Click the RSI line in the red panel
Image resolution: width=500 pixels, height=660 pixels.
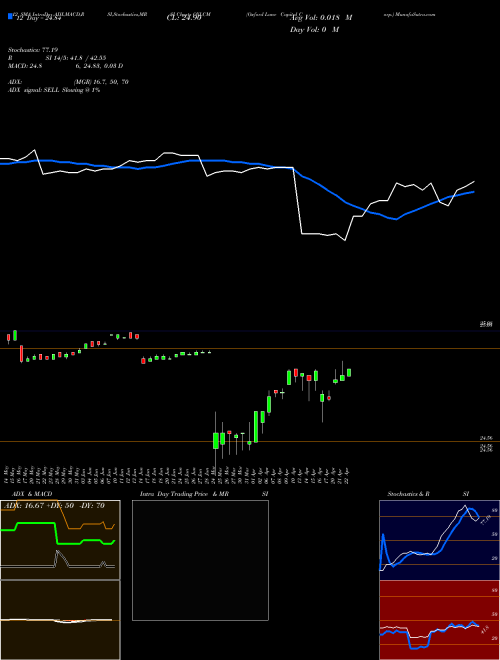point(442,630)
